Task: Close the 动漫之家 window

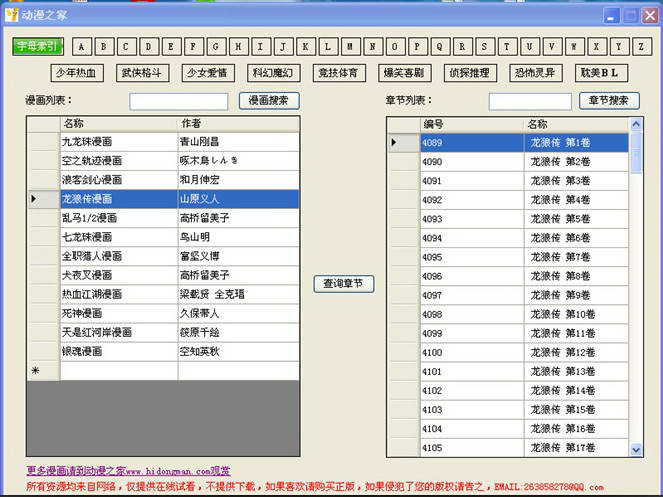Action: tap(650, 16)
